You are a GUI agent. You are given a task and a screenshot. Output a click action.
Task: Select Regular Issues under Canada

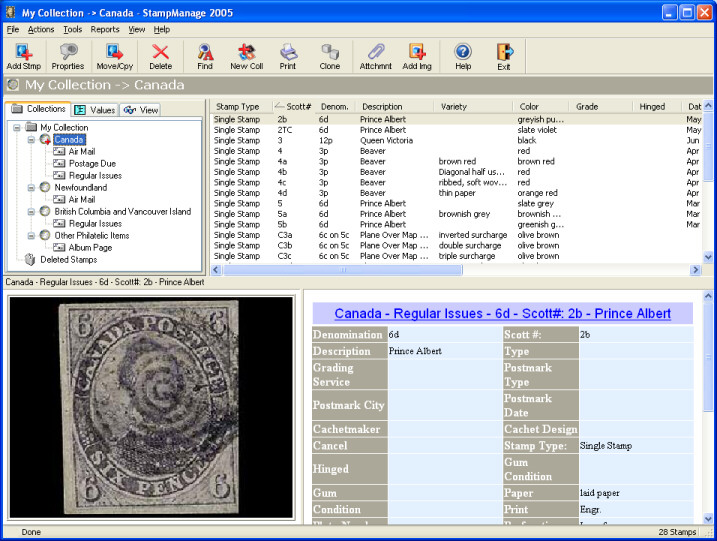pyautogui.click(x=95, y=176)
